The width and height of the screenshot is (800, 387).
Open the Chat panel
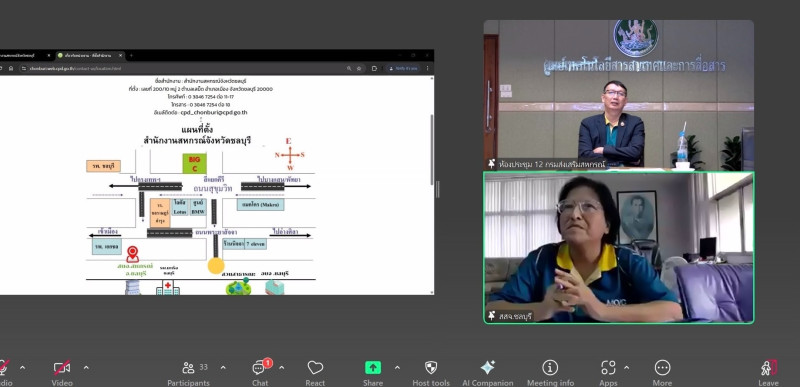(x=260, y=373)
